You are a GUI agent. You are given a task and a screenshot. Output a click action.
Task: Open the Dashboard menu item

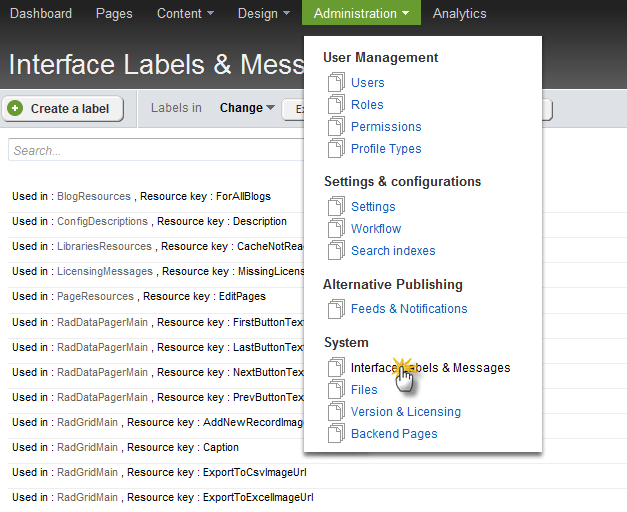tap(41, 13)
